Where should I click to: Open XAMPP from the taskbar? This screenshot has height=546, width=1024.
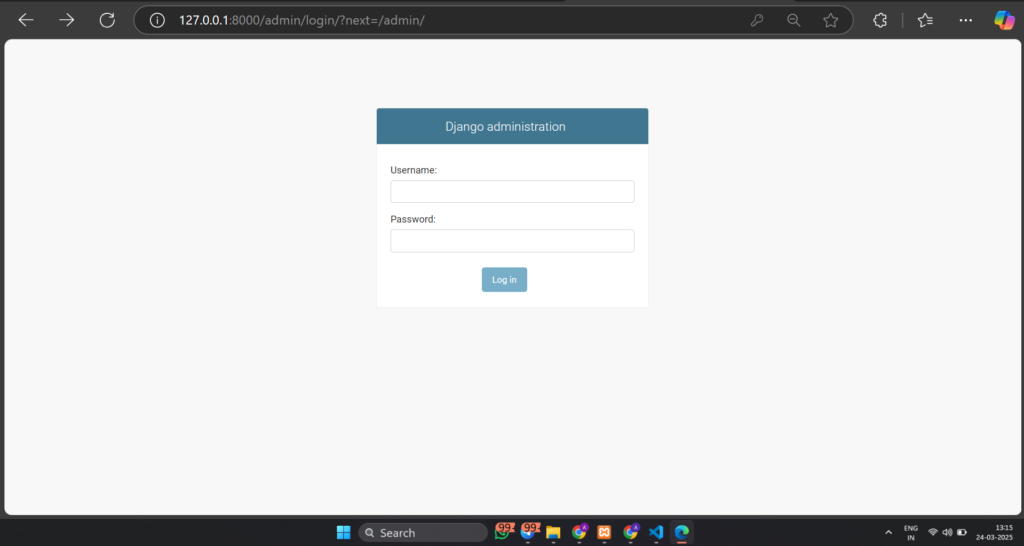pyautogui.click(x=604, y=532)
